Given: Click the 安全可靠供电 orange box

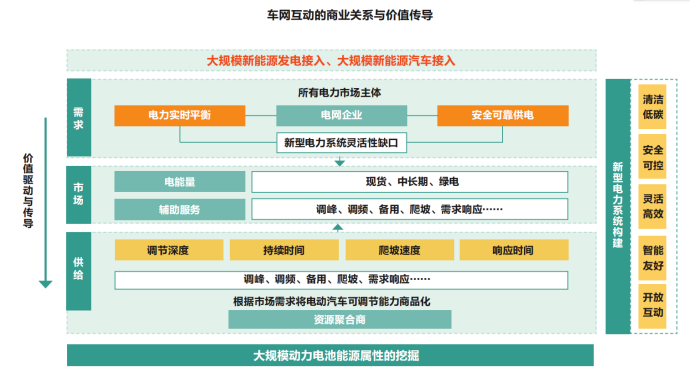Looking at the screenshot, I should tap(503, 116).
